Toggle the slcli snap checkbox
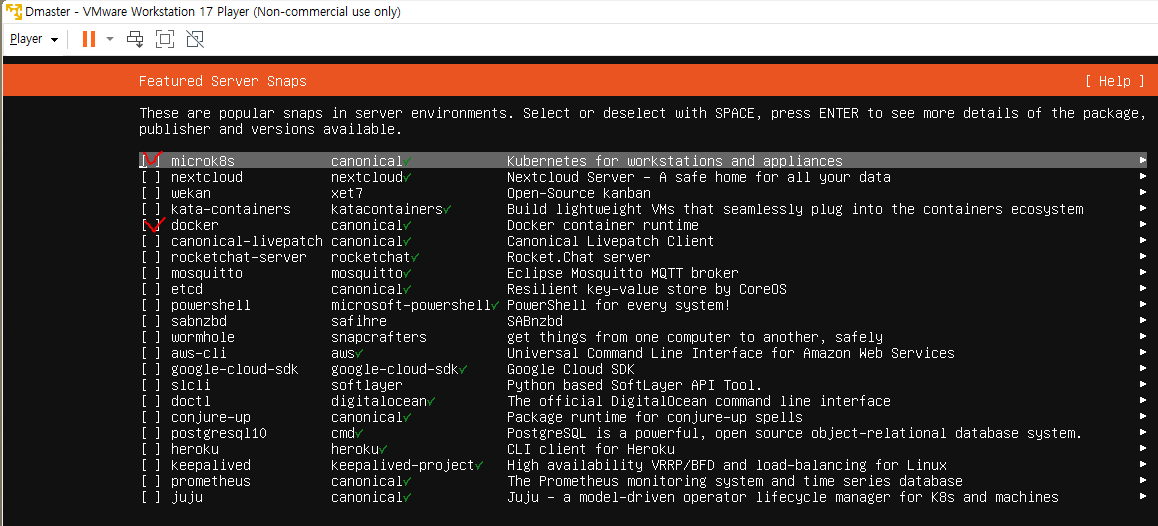1158x526 pixels. click(151, 385)
